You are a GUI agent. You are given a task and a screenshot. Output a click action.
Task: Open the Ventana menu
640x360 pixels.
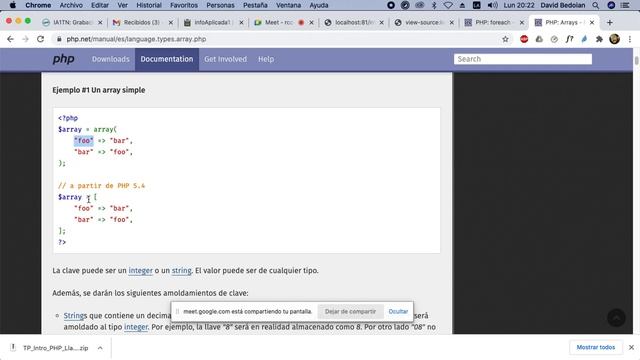tap(288, 5)
